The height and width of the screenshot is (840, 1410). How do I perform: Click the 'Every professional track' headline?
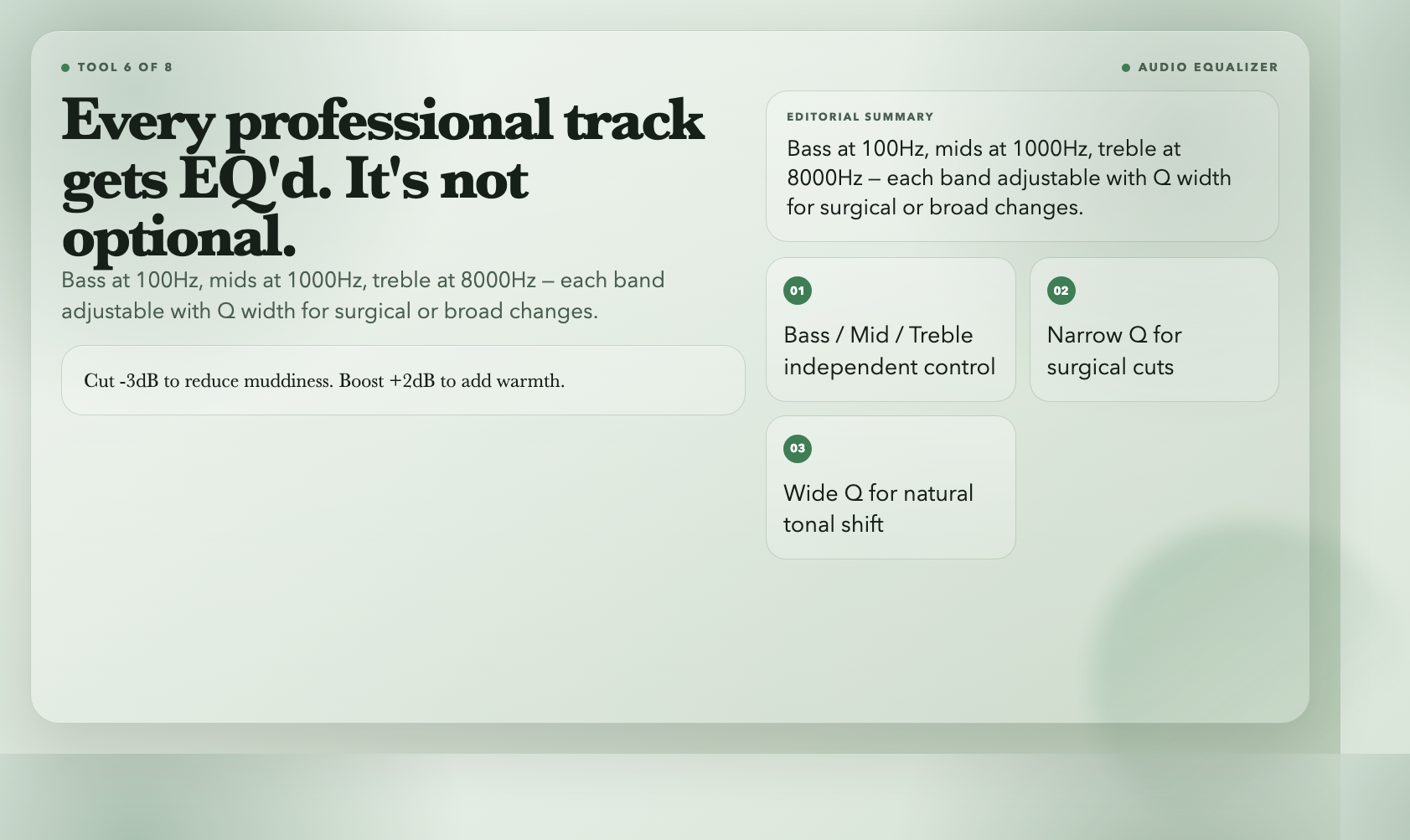(383, 178)
